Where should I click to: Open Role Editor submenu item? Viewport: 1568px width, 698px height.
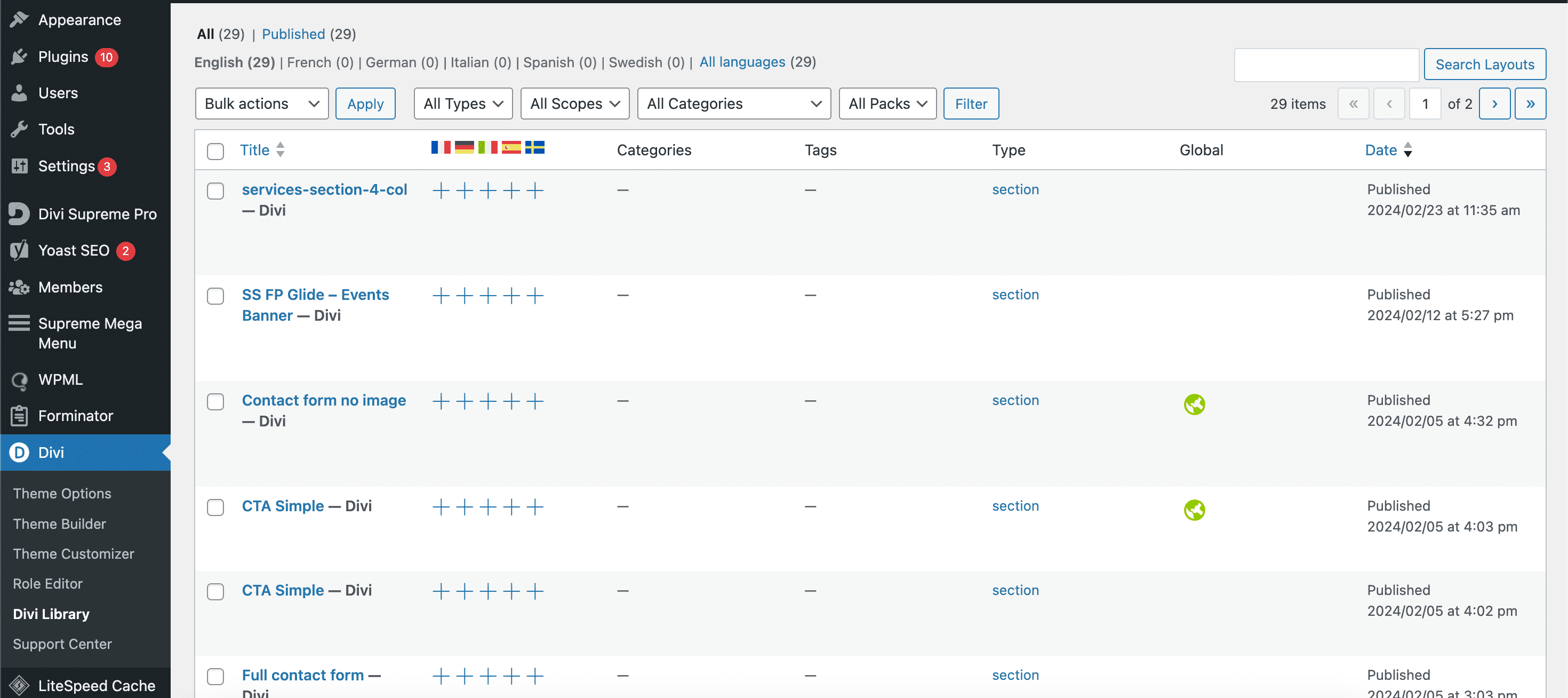pos(47,583)
